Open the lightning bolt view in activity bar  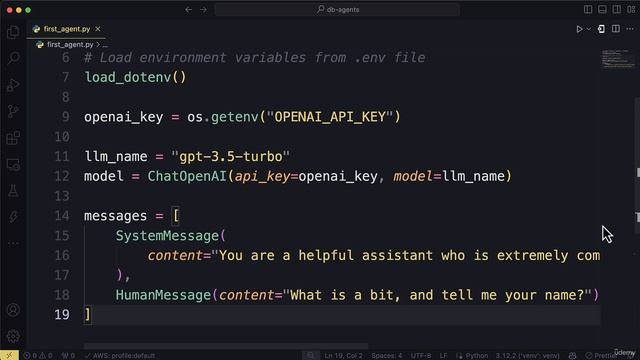[x=13, y=217]
